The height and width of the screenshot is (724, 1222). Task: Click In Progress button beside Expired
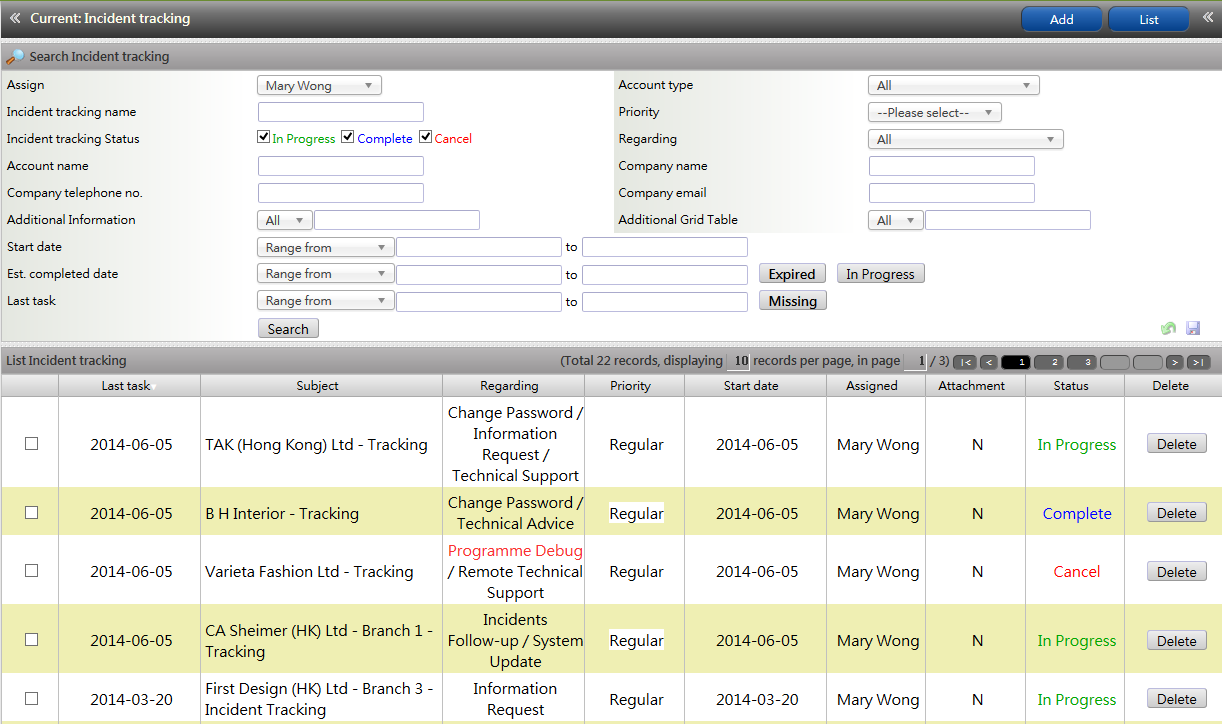click(x=881, y=274)
